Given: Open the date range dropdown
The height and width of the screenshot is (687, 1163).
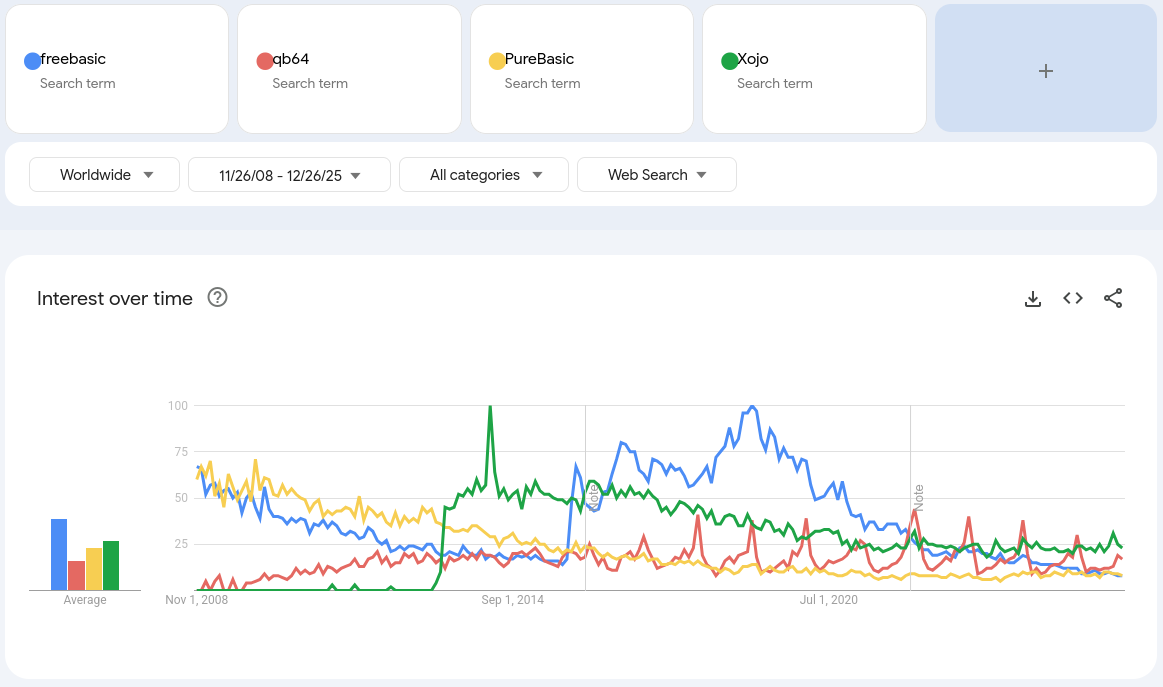Looking at the screenshot, I should click(x=289, y=174).
